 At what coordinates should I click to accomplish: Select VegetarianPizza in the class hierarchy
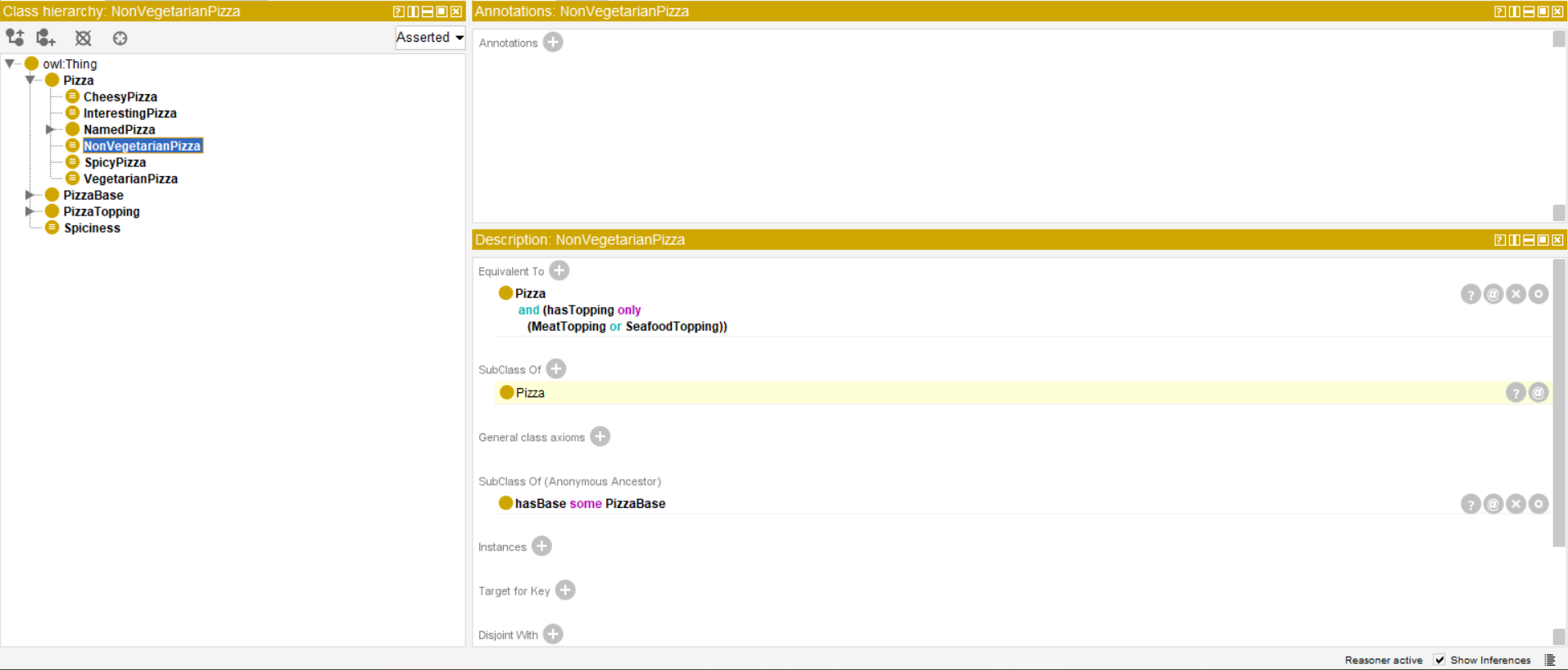[130, 179]
